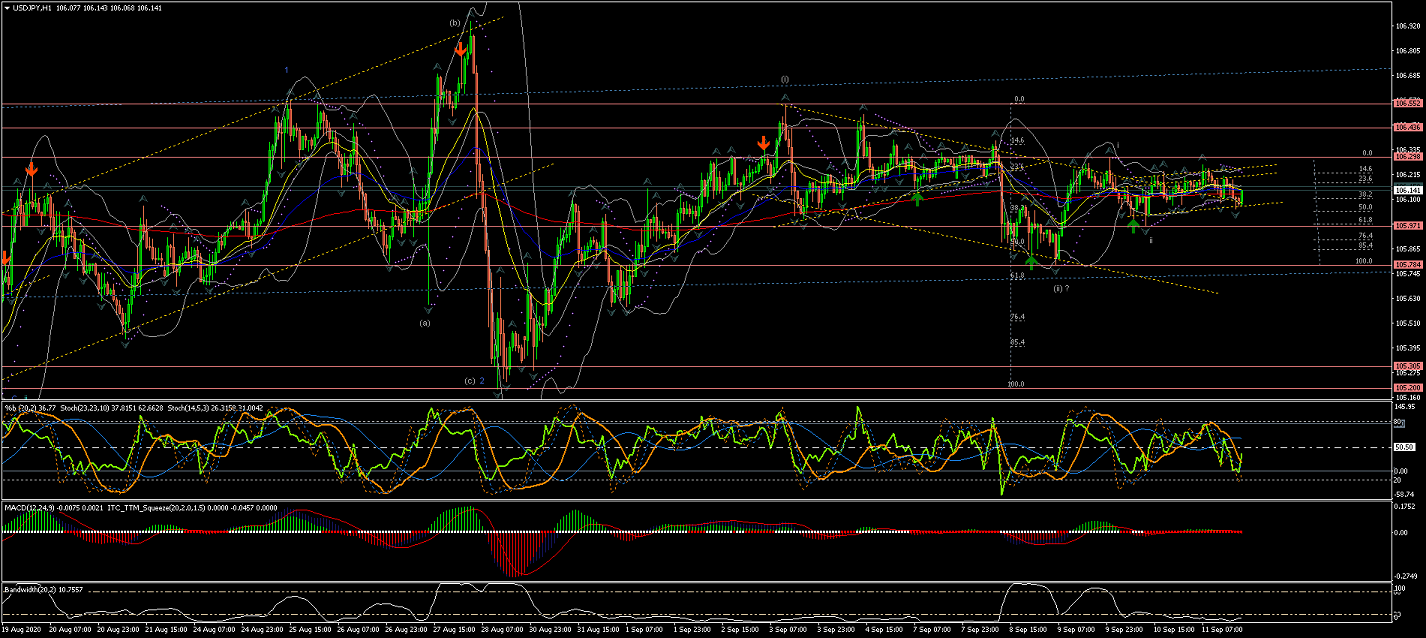Click the 105.971 highlighted price label
1426x638 pixels.
[x=1408, y=225]
